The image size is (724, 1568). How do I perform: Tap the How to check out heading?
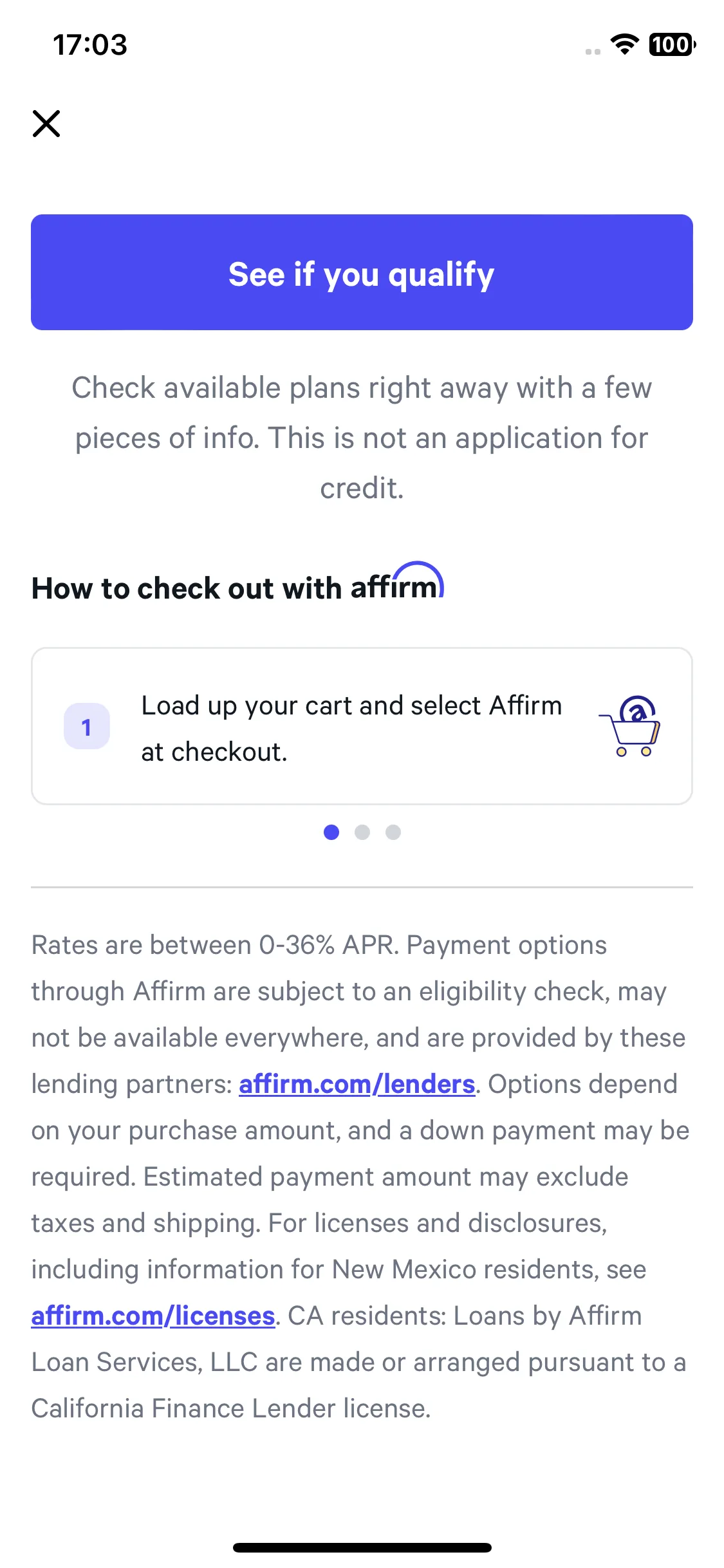pyautogui.click(x=237, y=583)
